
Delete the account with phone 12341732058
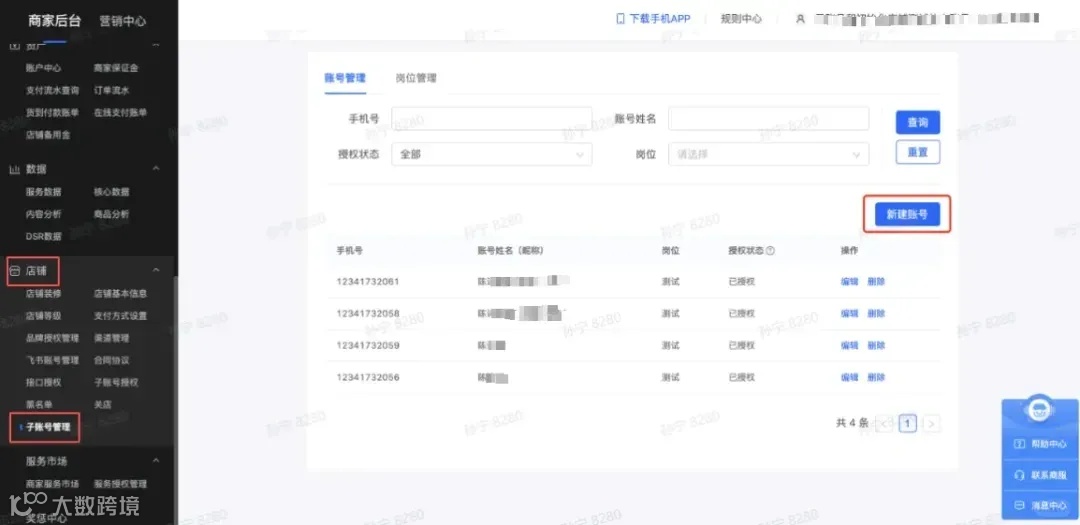point(876,313)
